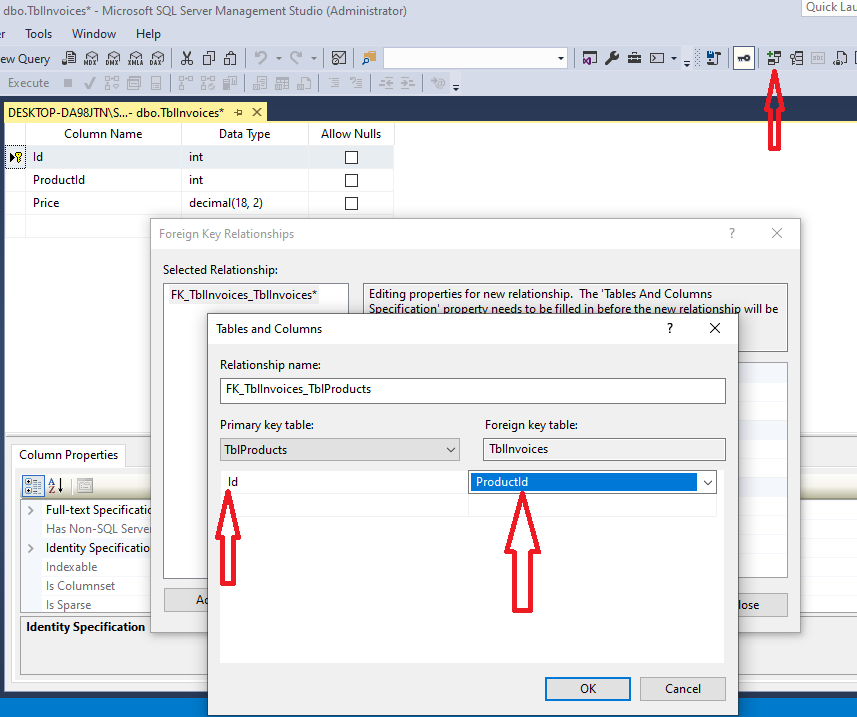The image size is (857, 717).
Task: Click the Visual Studio window icon
Action: tap(589, 58)
